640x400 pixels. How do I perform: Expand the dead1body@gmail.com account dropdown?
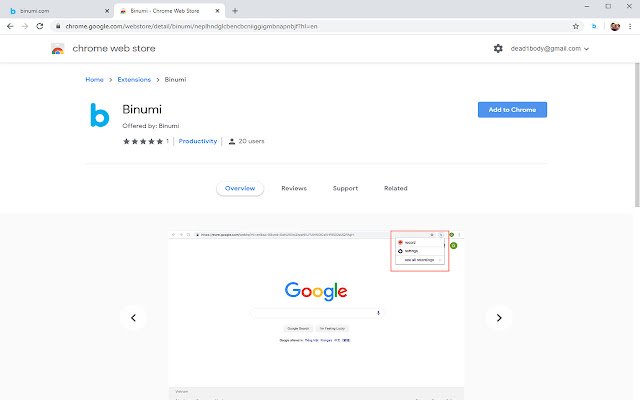tap(549, 49)
